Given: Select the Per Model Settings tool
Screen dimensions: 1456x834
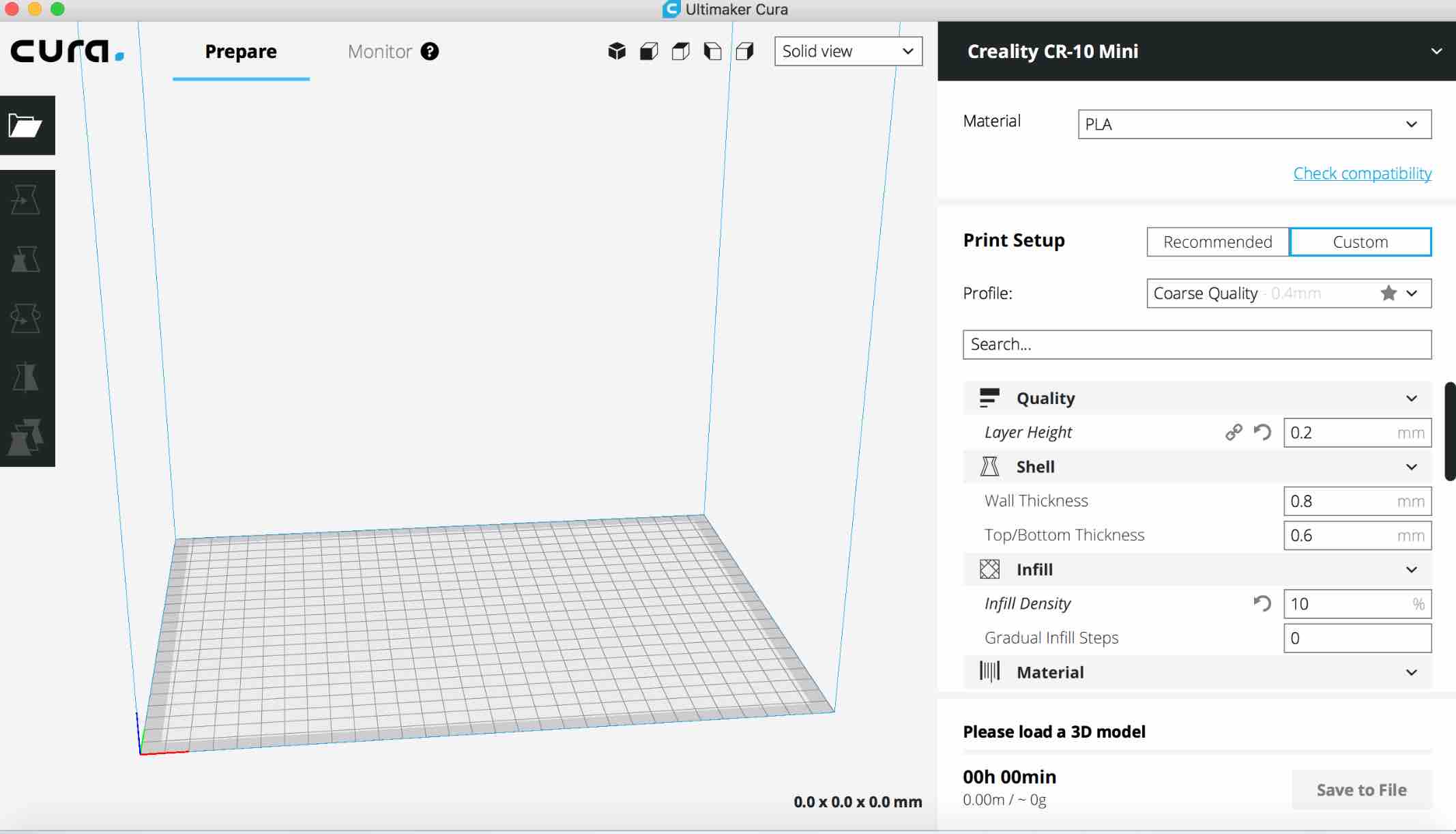Looking at the screenshot, I should click(26, 437).
